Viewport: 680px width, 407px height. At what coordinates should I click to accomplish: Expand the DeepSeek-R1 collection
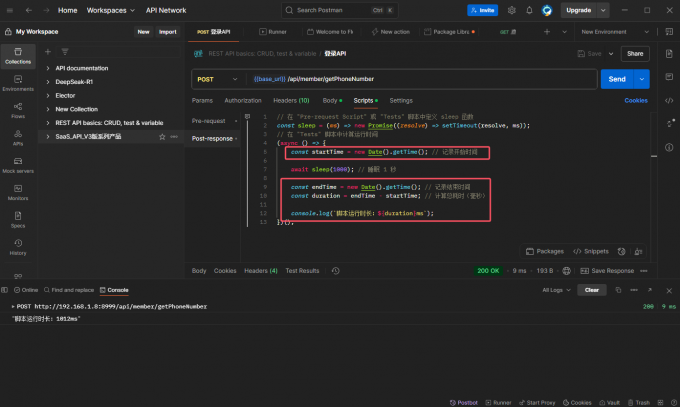coord(48,82)
